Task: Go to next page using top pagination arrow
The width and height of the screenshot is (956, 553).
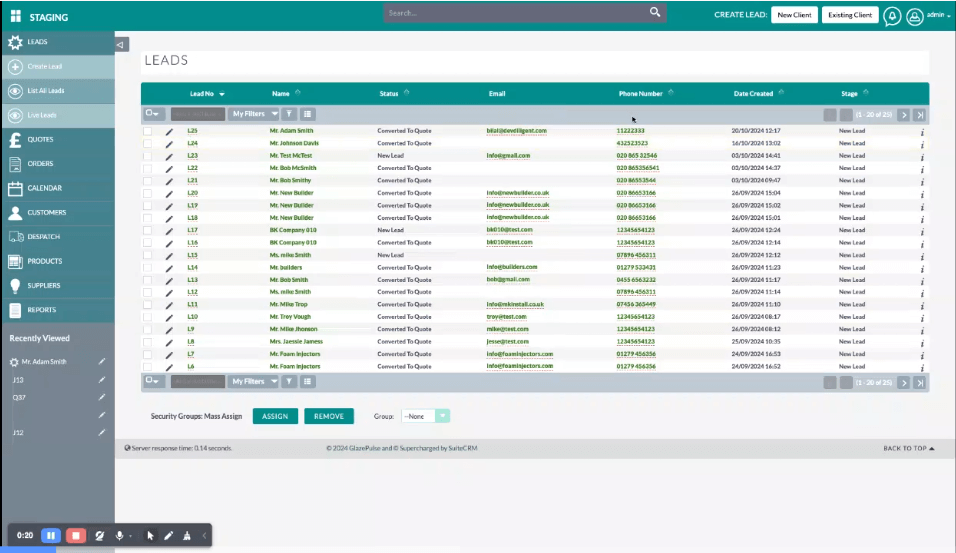Action: pos(903,115)
